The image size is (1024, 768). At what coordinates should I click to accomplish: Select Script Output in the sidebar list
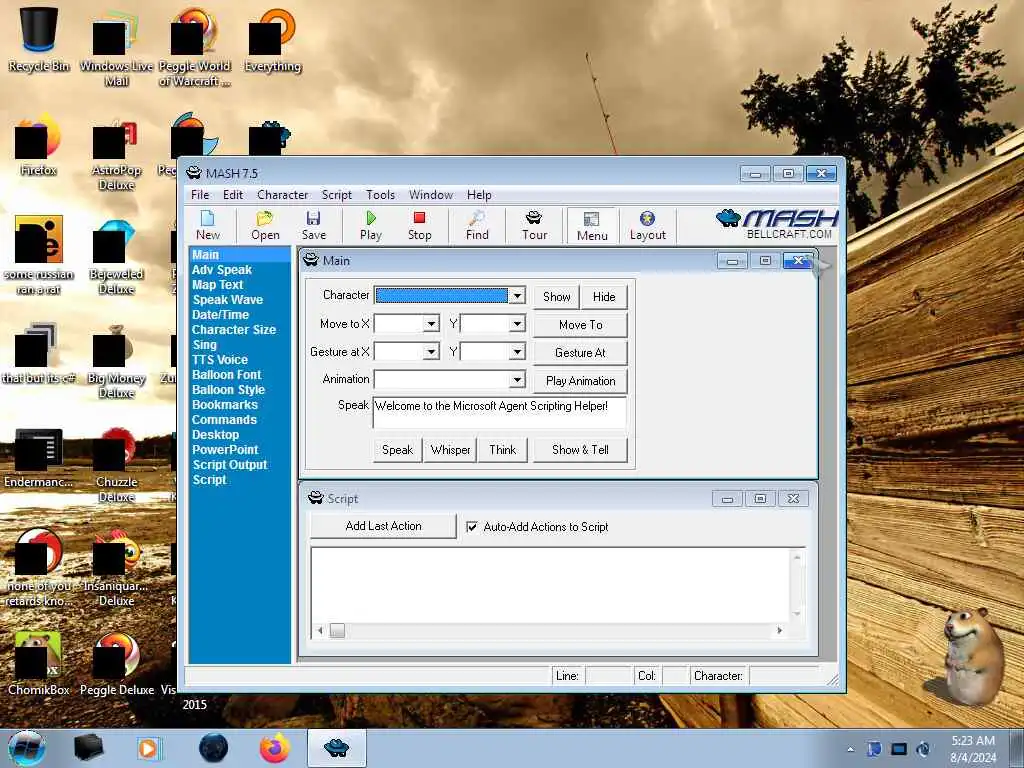(x=230, y=465)
